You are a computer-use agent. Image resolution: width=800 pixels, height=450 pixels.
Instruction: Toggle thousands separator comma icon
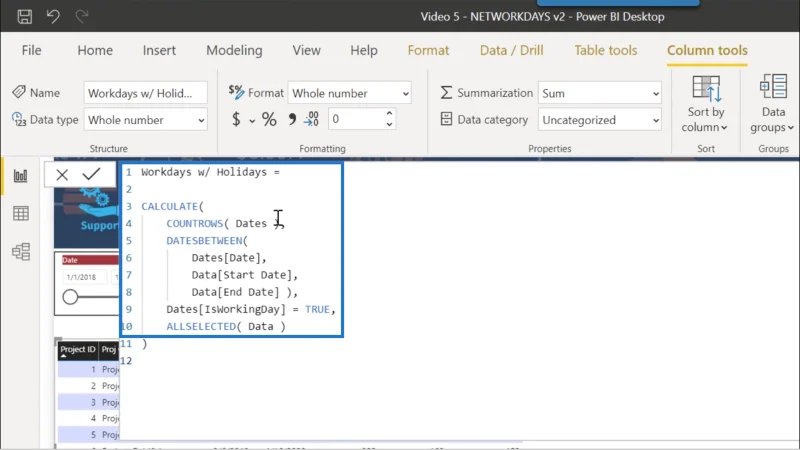pos(292,119)
